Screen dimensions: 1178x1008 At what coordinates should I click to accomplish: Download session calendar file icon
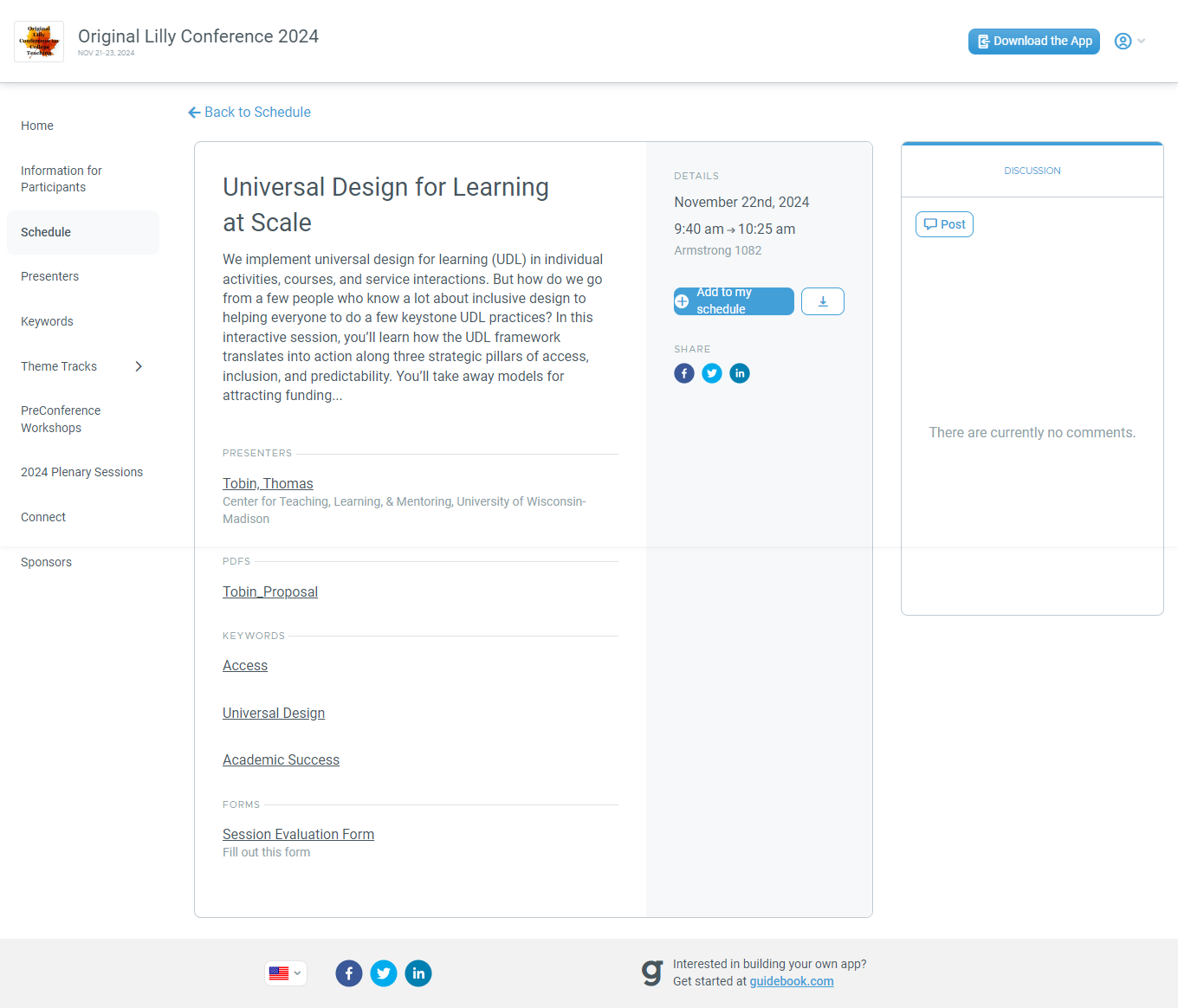pyautogui.click(x=822, y=301)
